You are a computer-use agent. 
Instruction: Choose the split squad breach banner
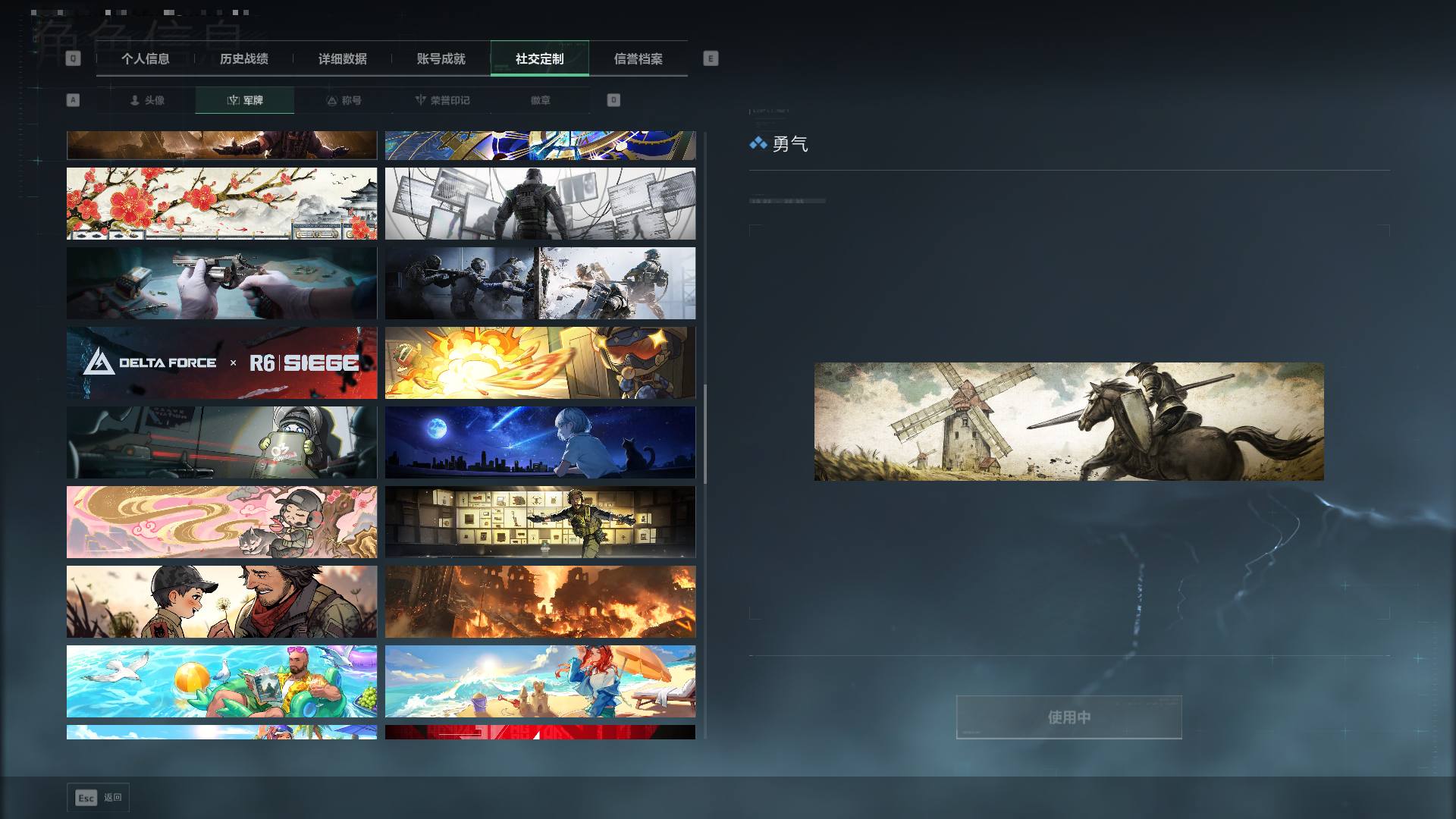[x=540, y=283]
